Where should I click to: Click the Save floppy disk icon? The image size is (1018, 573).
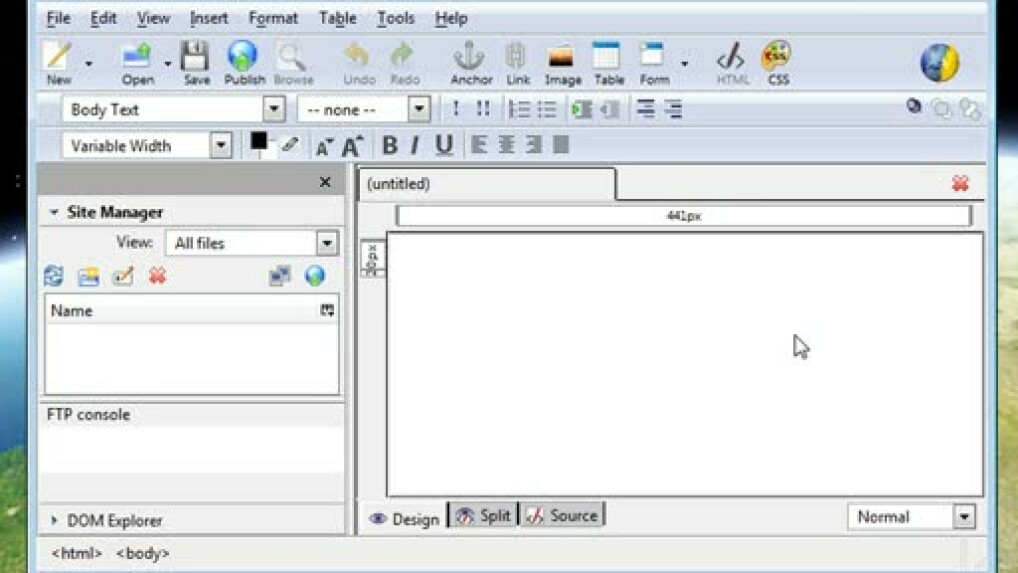[196, 62]
